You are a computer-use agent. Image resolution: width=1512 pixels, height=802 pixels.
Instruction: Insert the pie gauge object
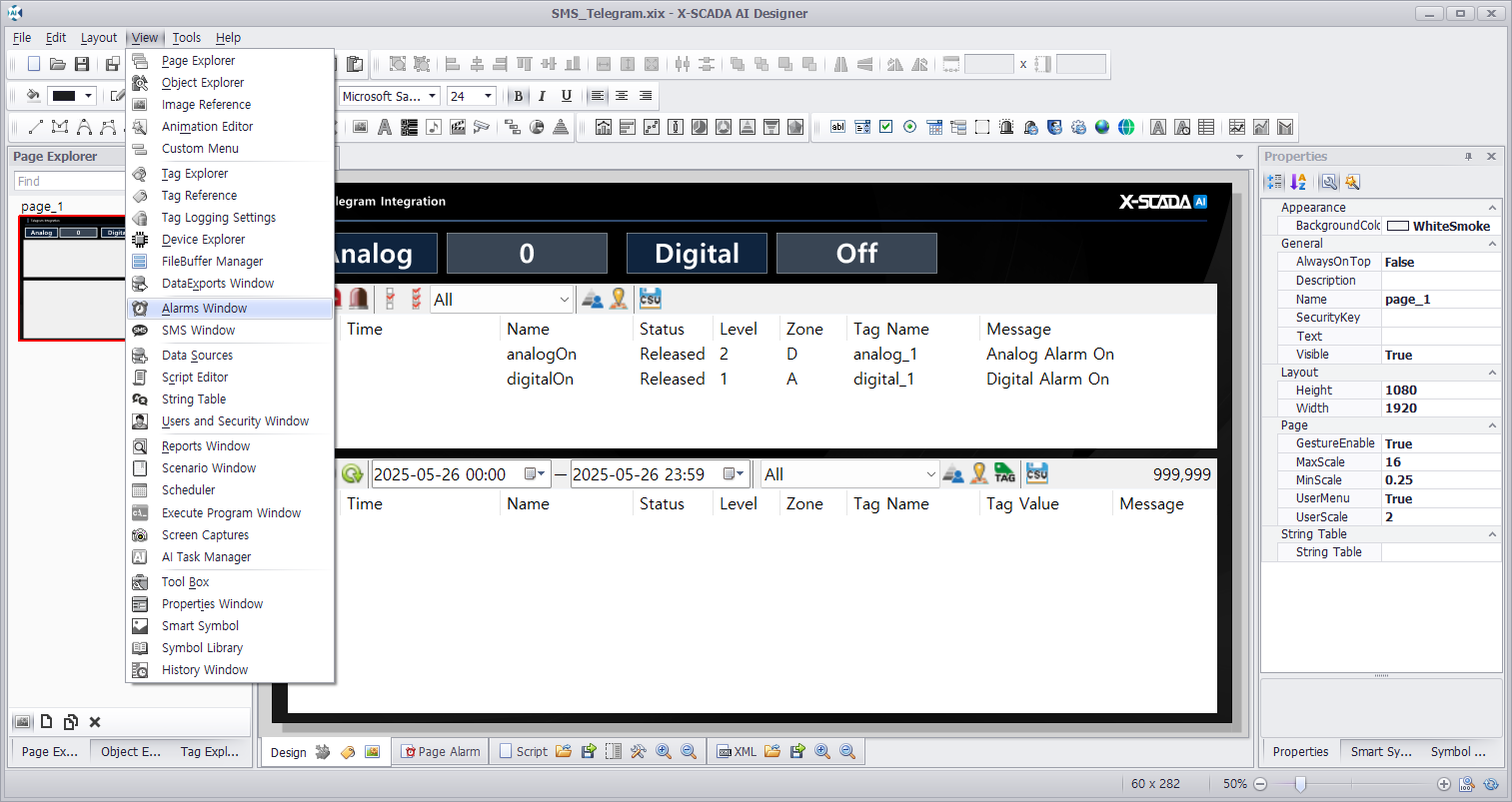click(537, 127)
